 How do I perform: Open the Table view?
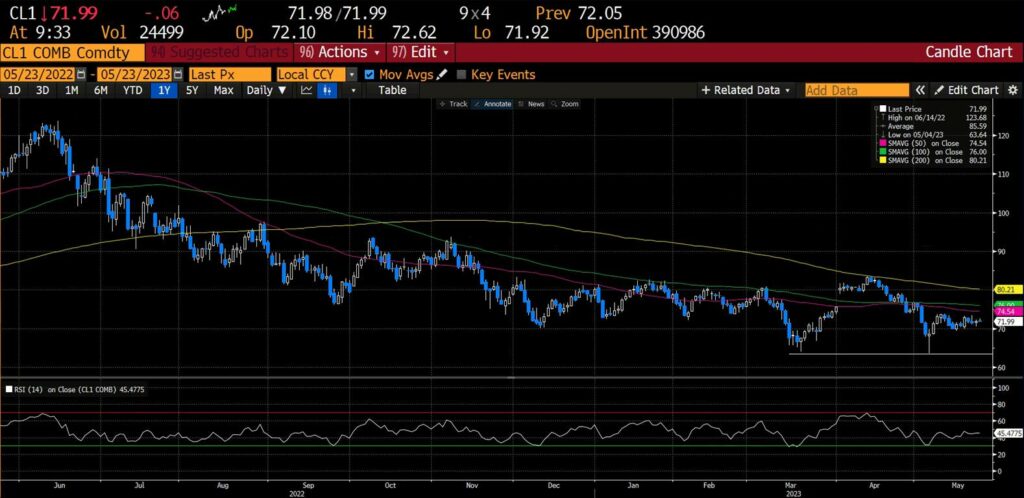[392, 91]
